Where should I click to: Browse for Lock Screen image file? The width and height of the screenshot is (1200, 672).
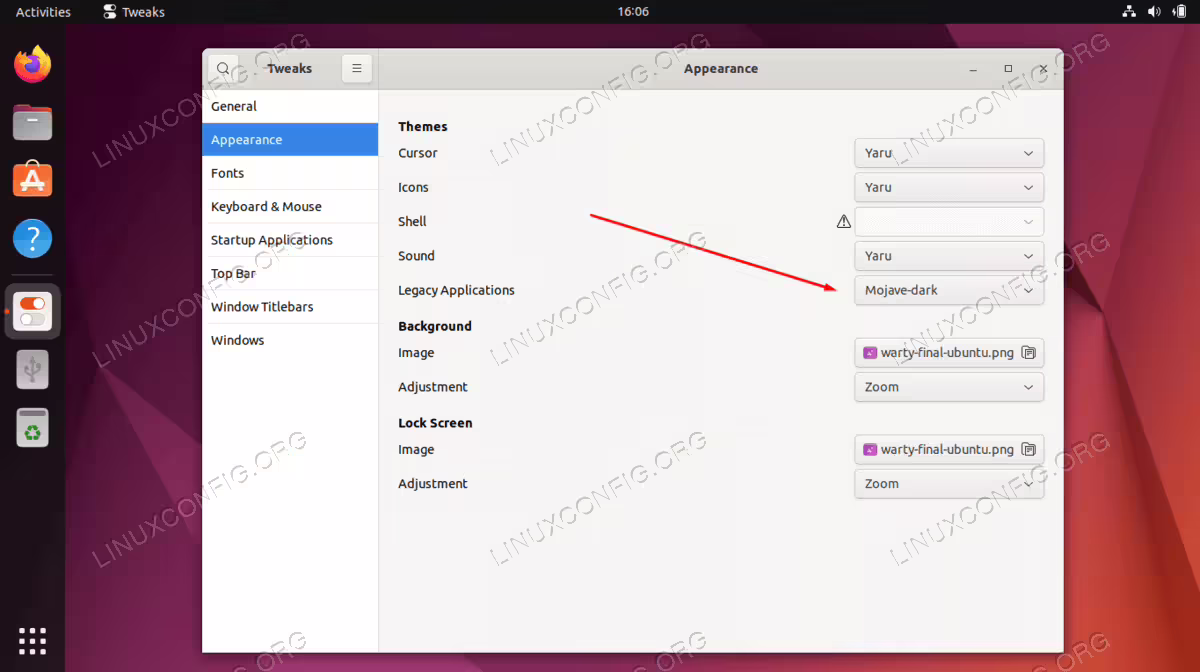click(x=1028, y=450)
